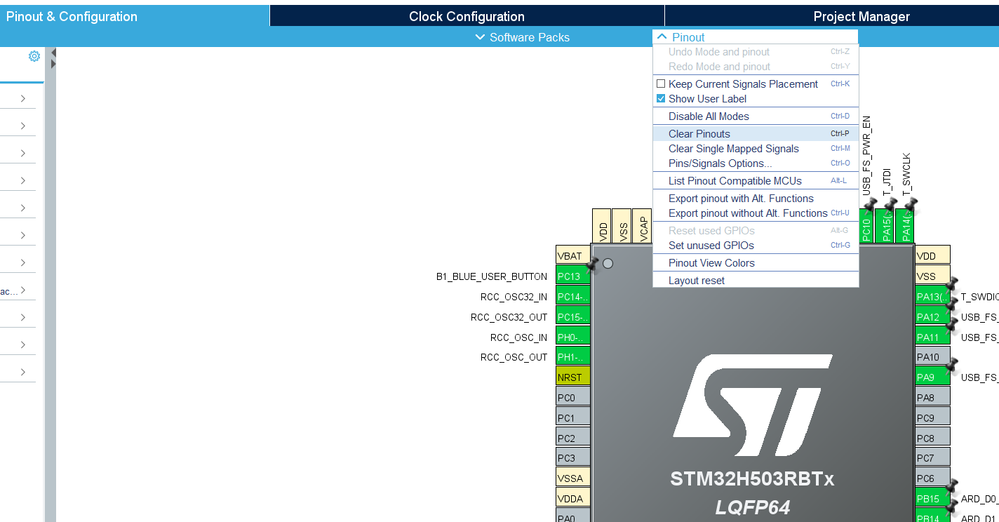Expand the category ending in 'ac...'

(23, 290)
